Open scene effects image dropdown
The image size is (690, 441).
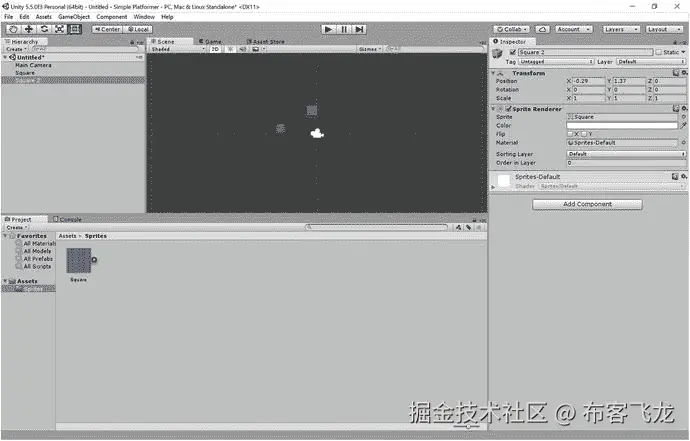(258, 49)
